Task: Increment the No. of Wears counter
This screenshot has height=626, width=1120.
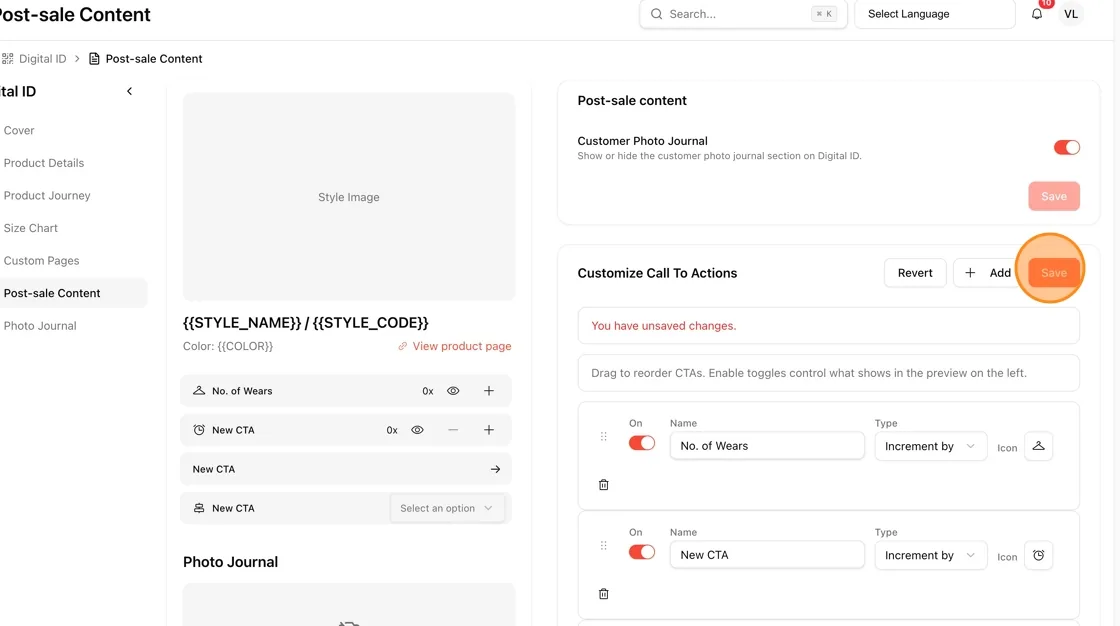Action: click(x=489, y=391)
